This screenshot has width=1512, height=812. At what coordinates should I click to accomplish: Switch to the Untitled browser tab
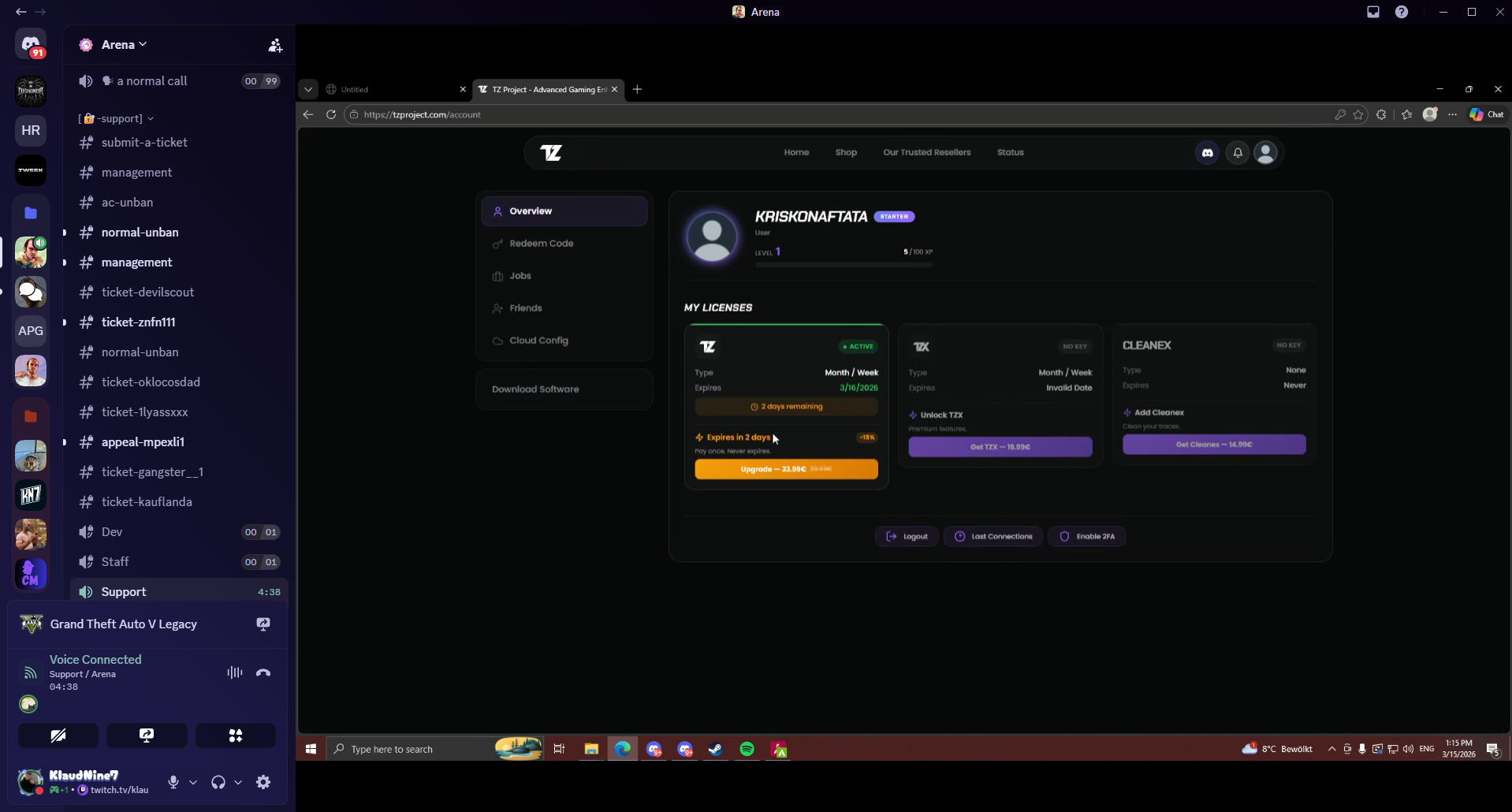(396, 89)
